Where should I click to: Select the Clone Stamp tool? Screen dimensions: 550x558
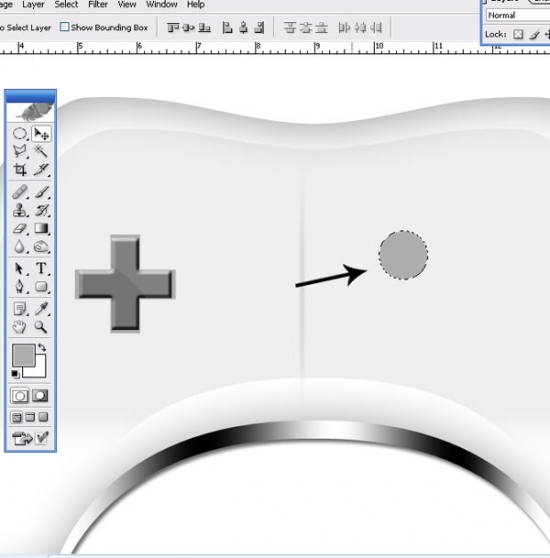pos(20,210)
